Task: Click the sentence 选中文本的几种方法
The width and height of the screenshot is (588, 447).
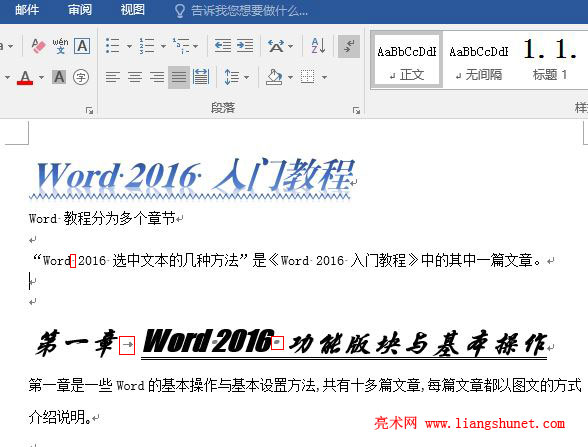Action: (176, 260)
